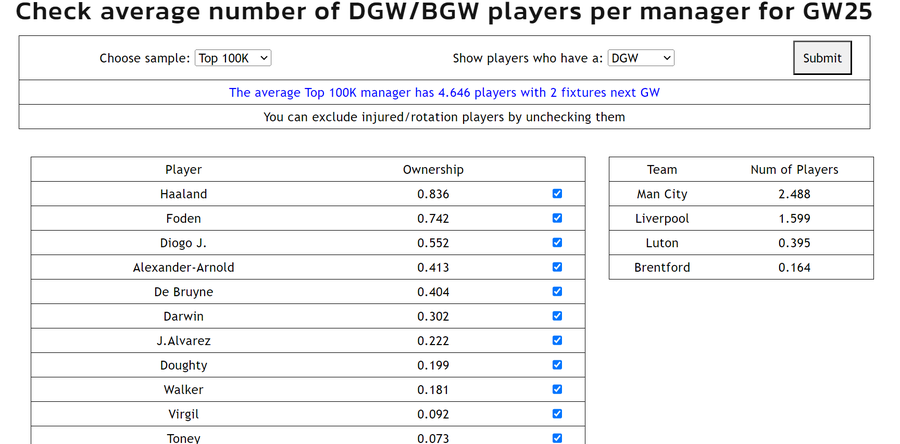This screenshot has height=444, width=900.
Task: Uncheck the Haaland checkbox
Action: (x=557, y=194)
